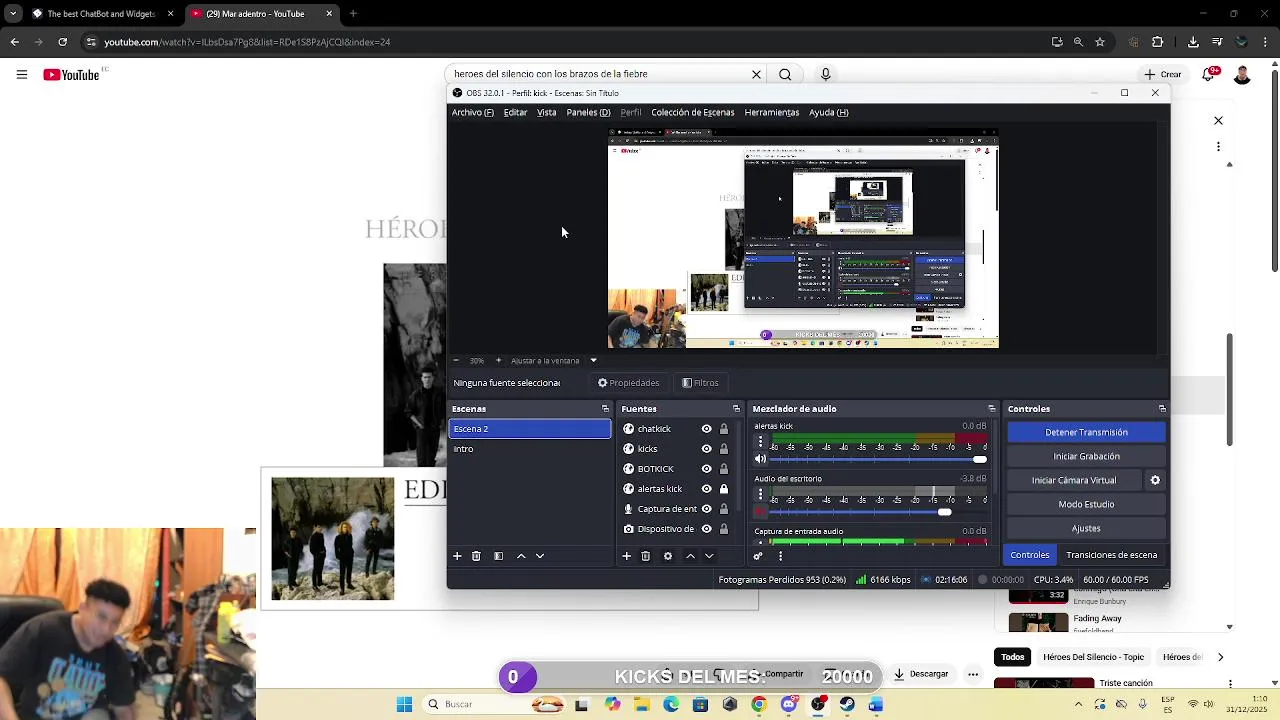The width and height of the screenshot is (1280, 720).
Task: Click Detener Transmisión button
Action: [1086, 432]
